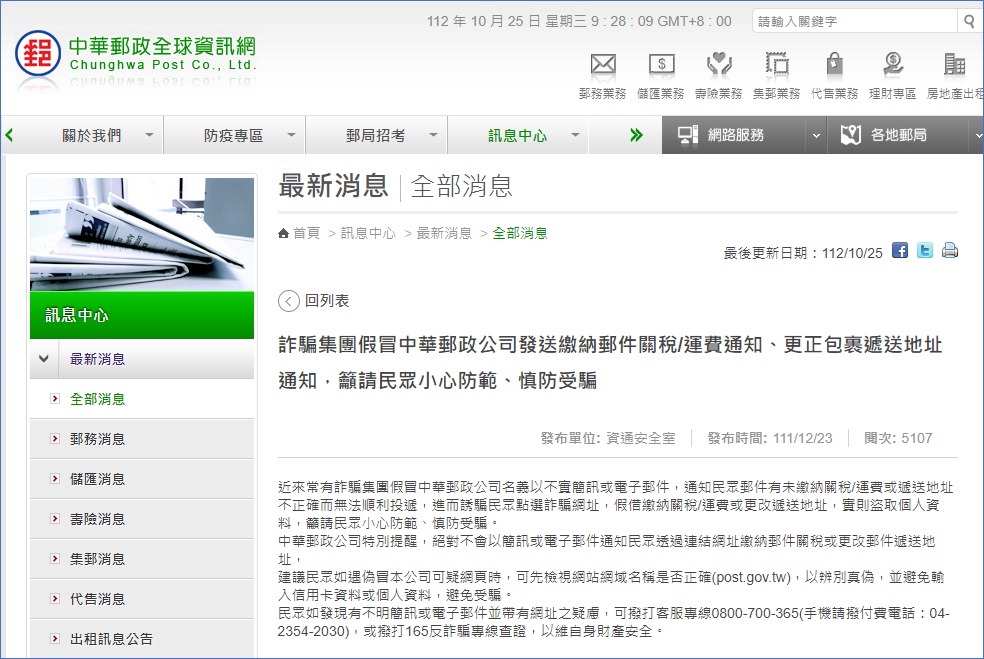
Task: Go to 首頁 in breadcrumb
Action: (x=306, y=233)
